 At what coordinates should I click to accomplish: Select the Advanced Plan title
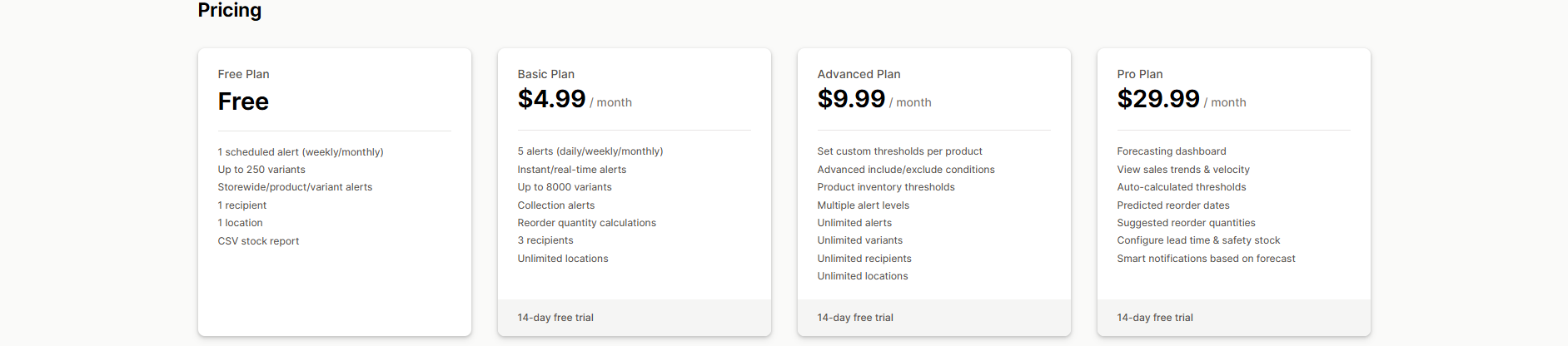859,74
